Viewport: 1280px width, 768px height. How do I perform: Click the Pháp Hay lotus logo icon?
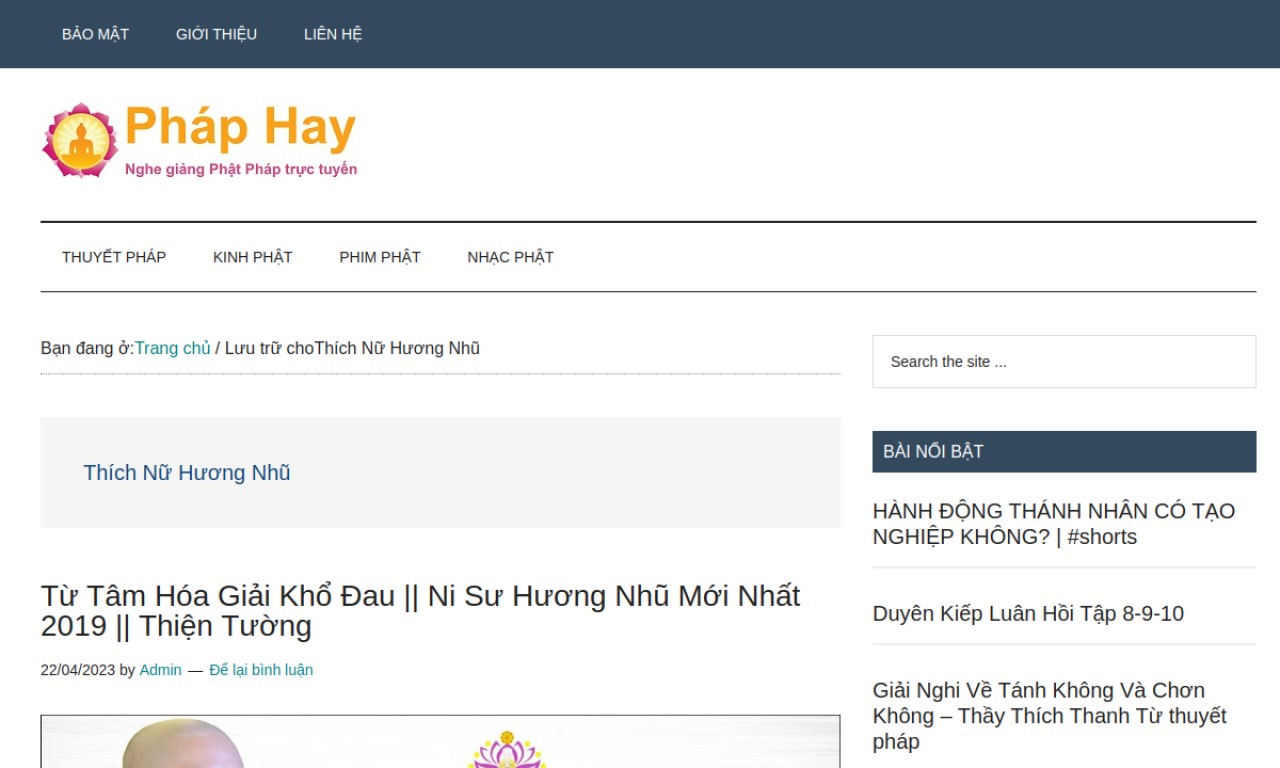pyautogui.click(x=80, y=140)
